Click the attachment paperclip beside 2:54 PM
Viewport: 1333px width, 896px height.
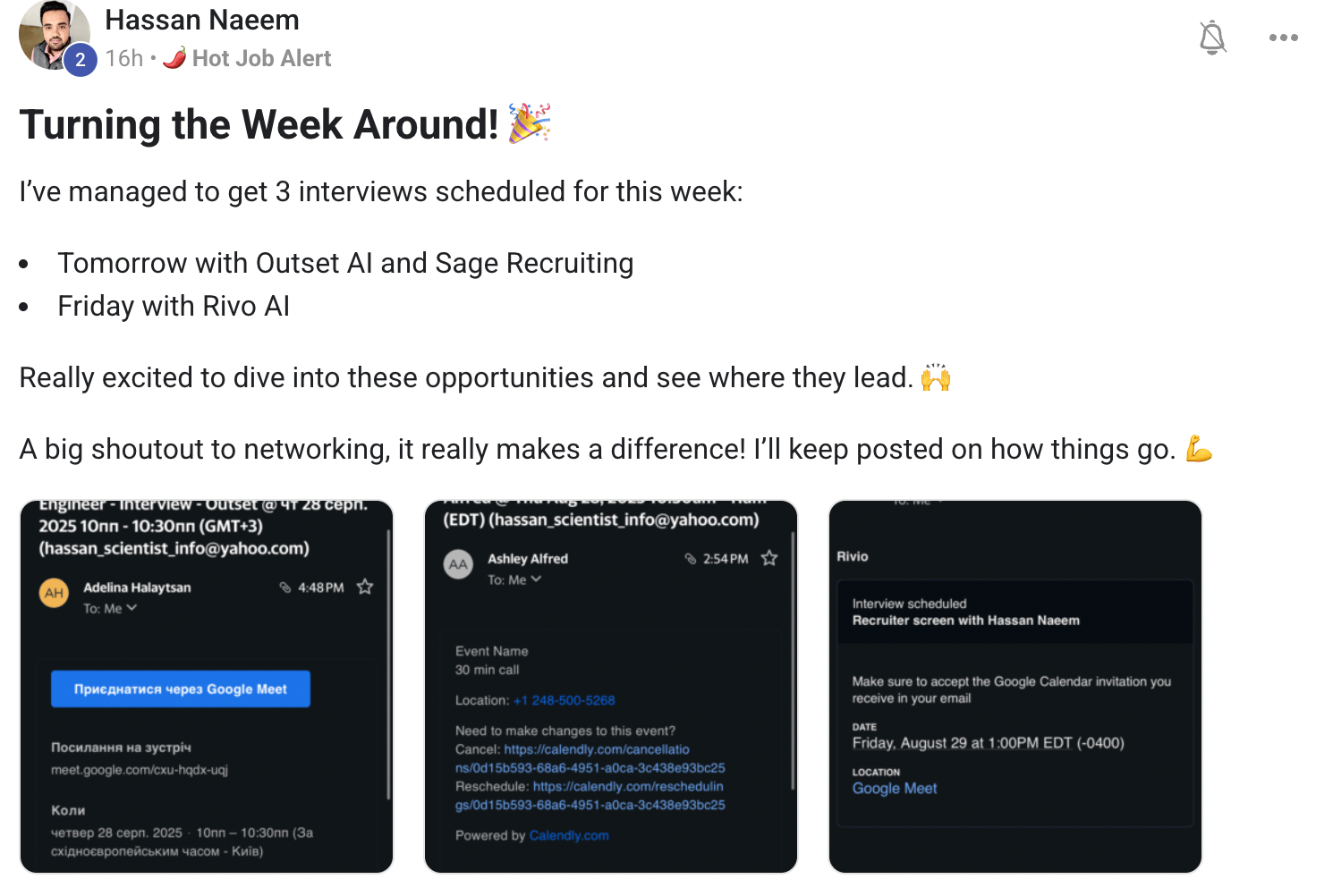(x=690, y=559)
